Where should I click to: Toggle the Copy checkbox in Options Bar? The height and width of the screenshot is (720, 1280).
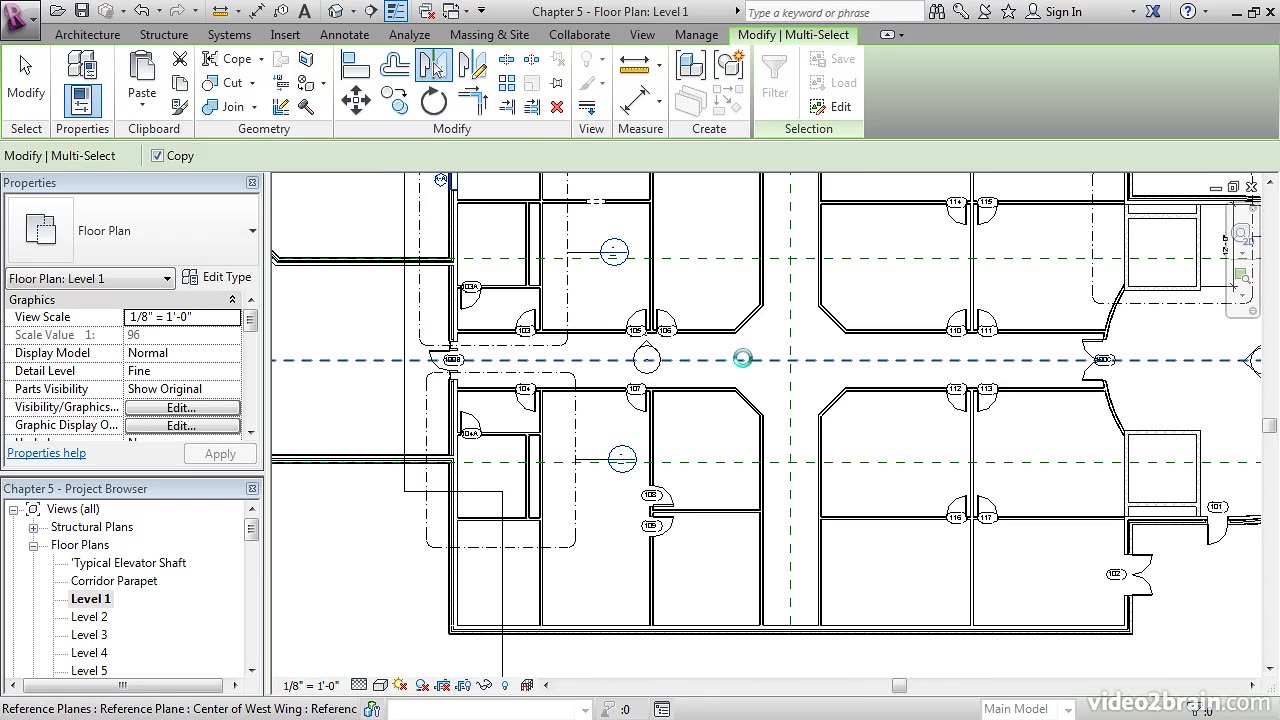click(158, 155)
